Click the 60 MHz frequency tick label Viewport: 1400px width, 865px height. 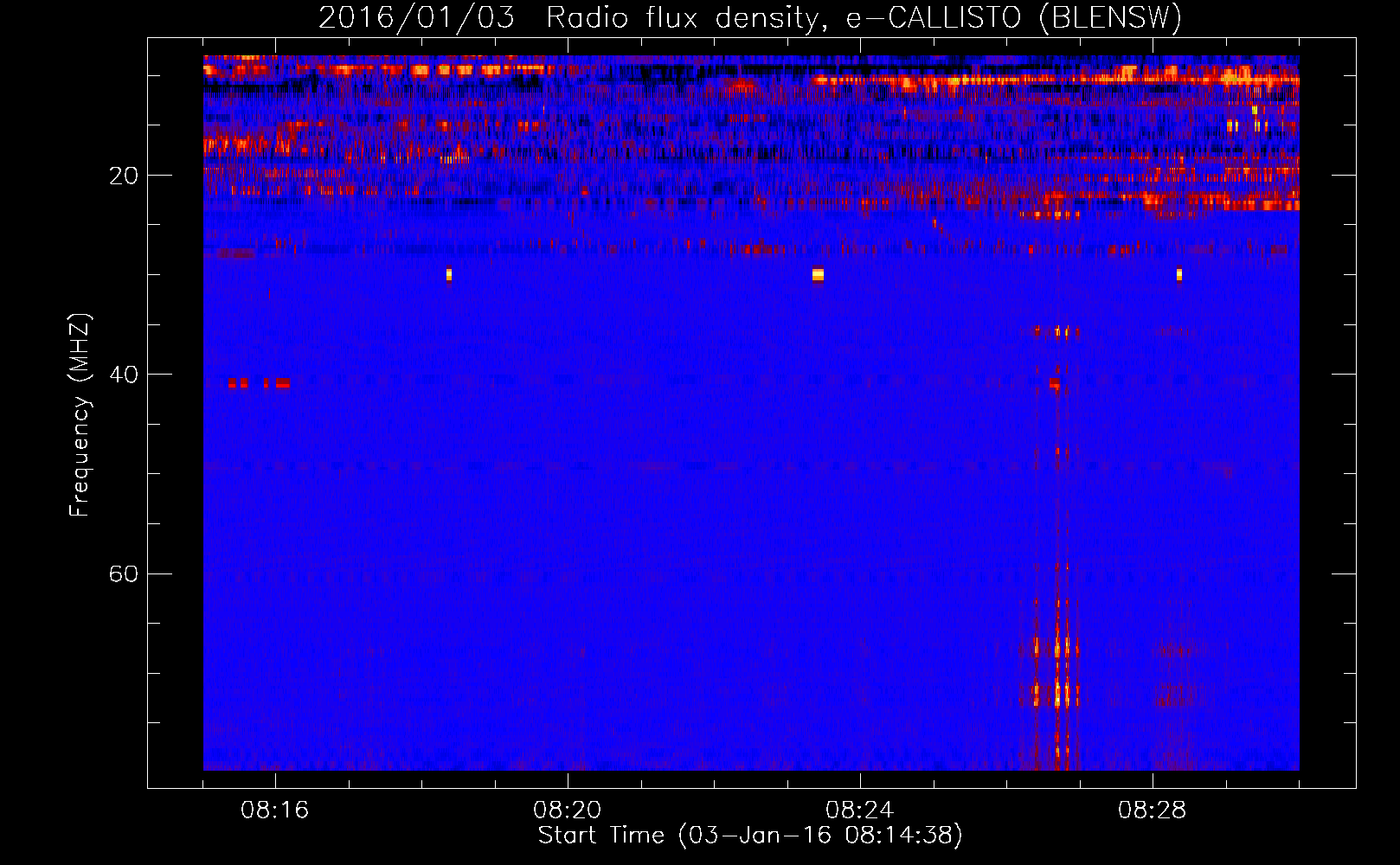123,573
